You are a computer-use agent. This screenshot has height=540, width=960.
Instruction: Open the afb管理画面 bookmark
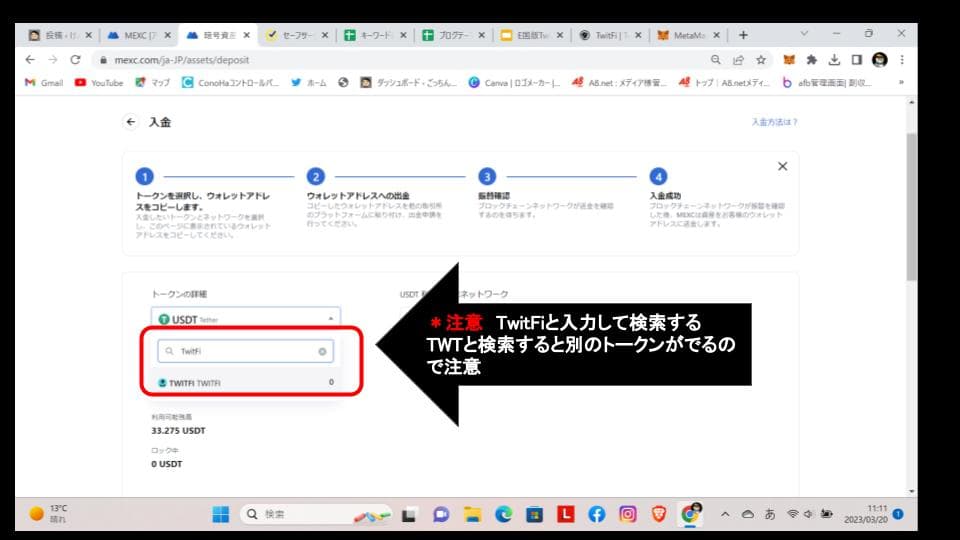[827, 83]
